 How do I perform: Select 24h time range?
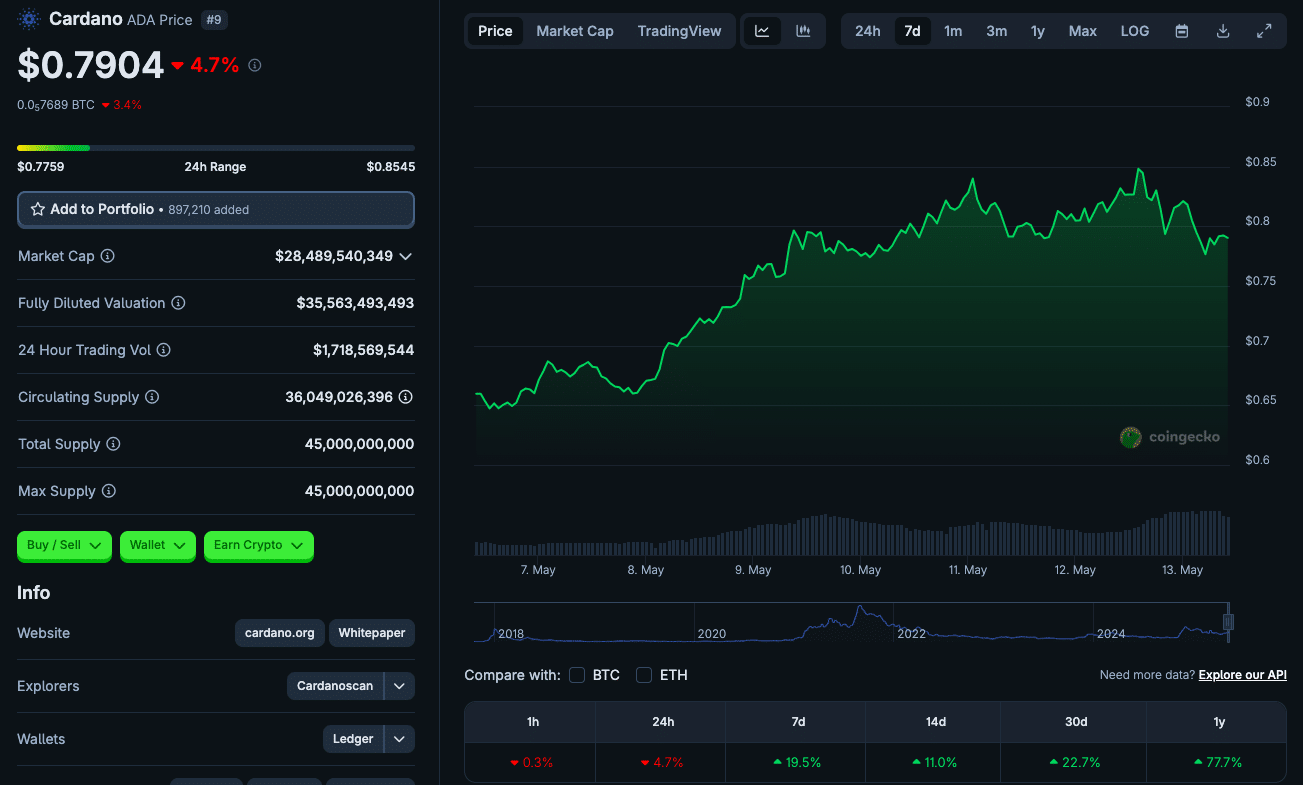(x=868, y=31)
